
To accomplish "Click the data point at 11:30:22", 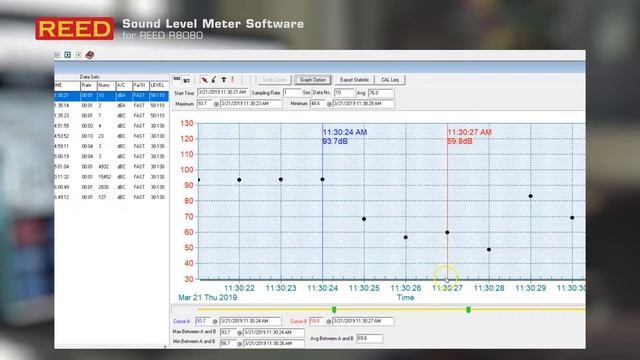I will point(239,180).
